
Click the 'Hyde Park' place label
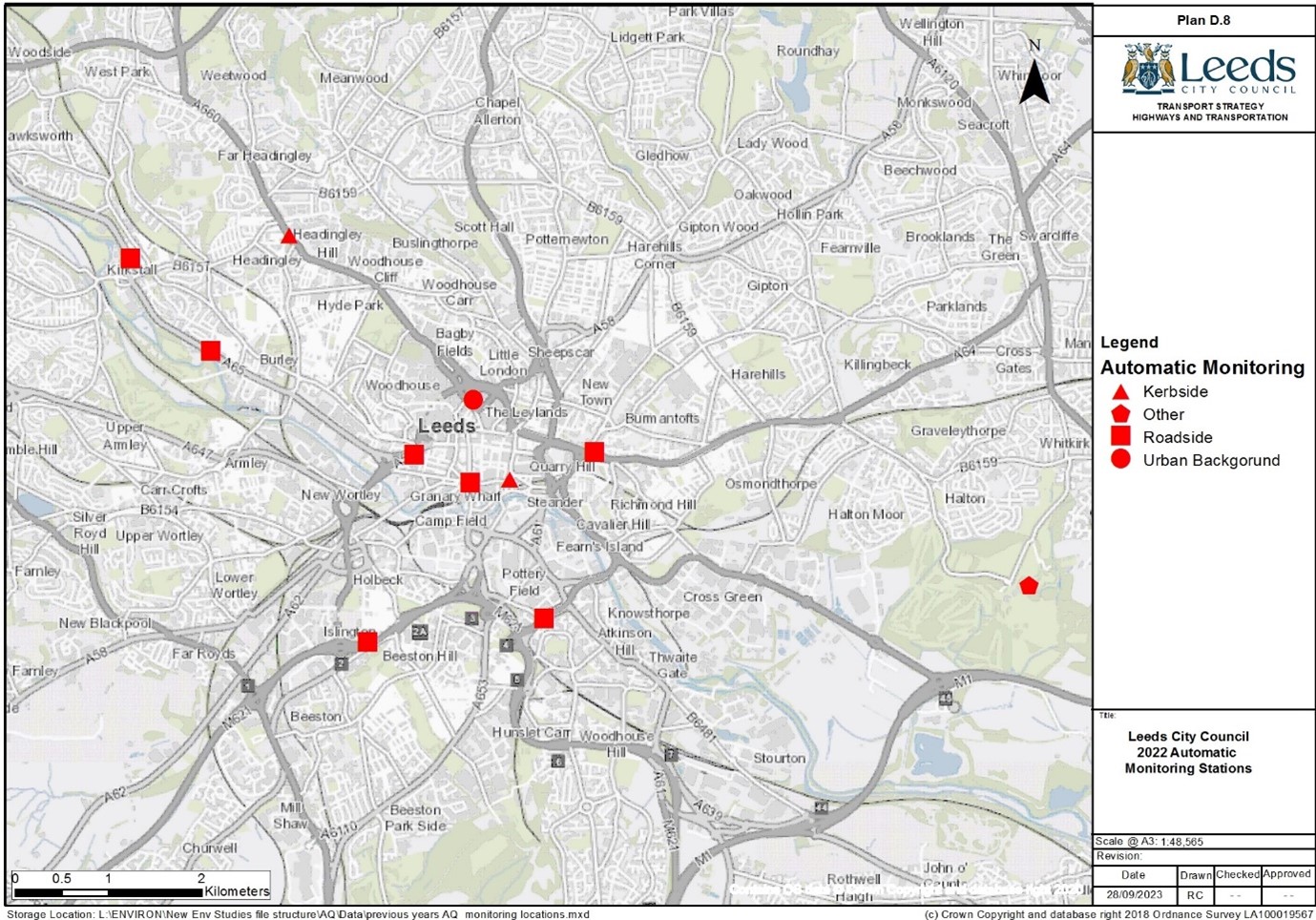click(349, 305)
